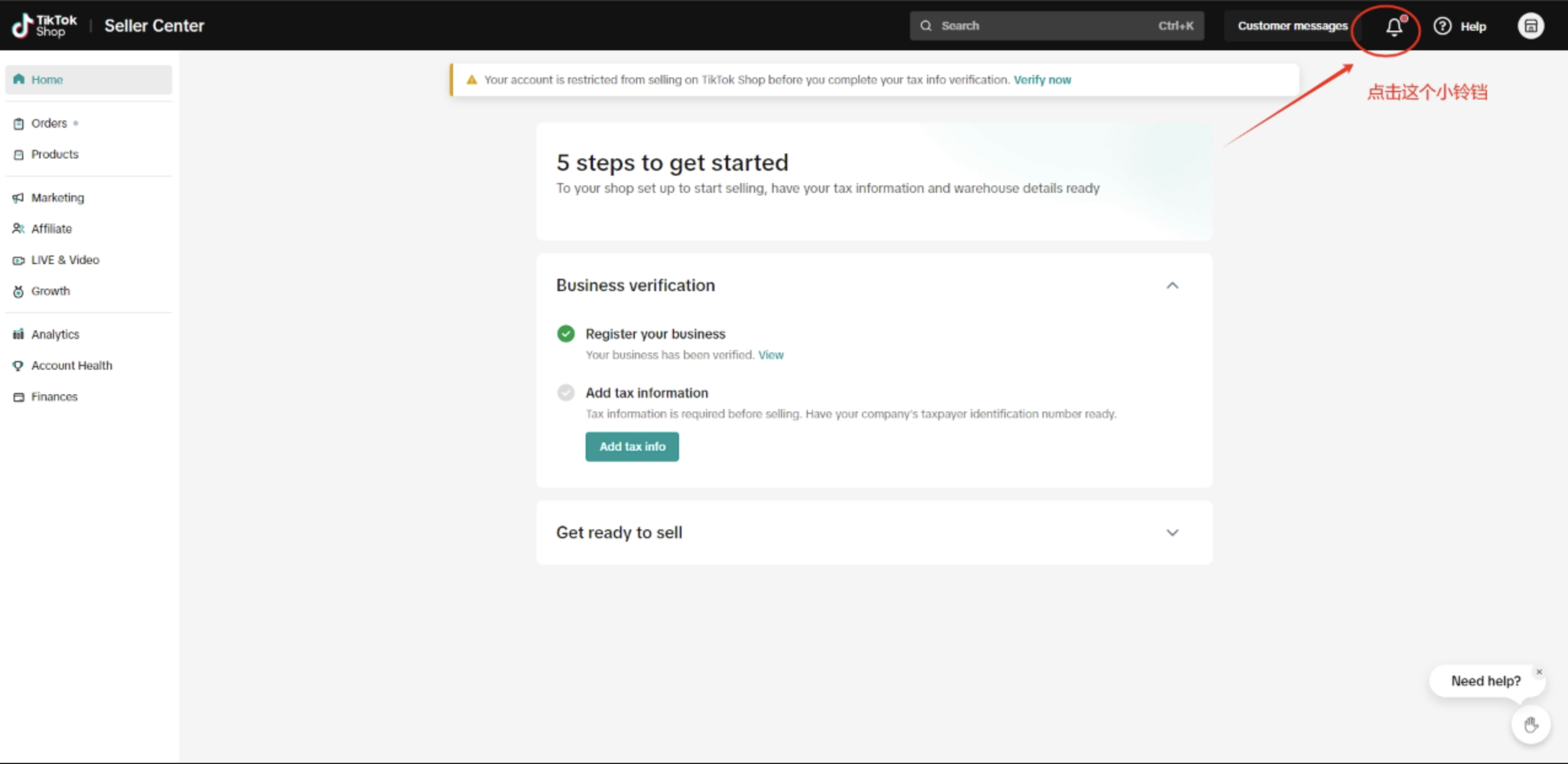Open Customer messages panel
This screenshot has height=764, width=1568.
click(1292, 25)
